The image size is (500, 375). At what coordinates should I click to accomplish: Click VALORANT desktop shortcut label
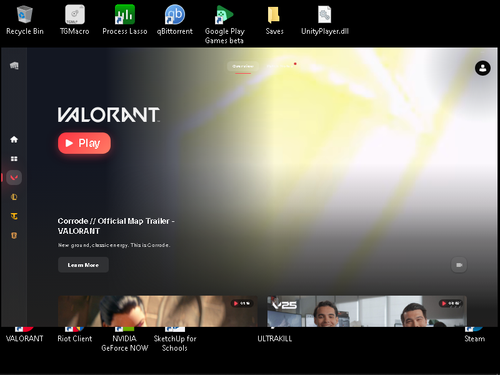(25, 338)
